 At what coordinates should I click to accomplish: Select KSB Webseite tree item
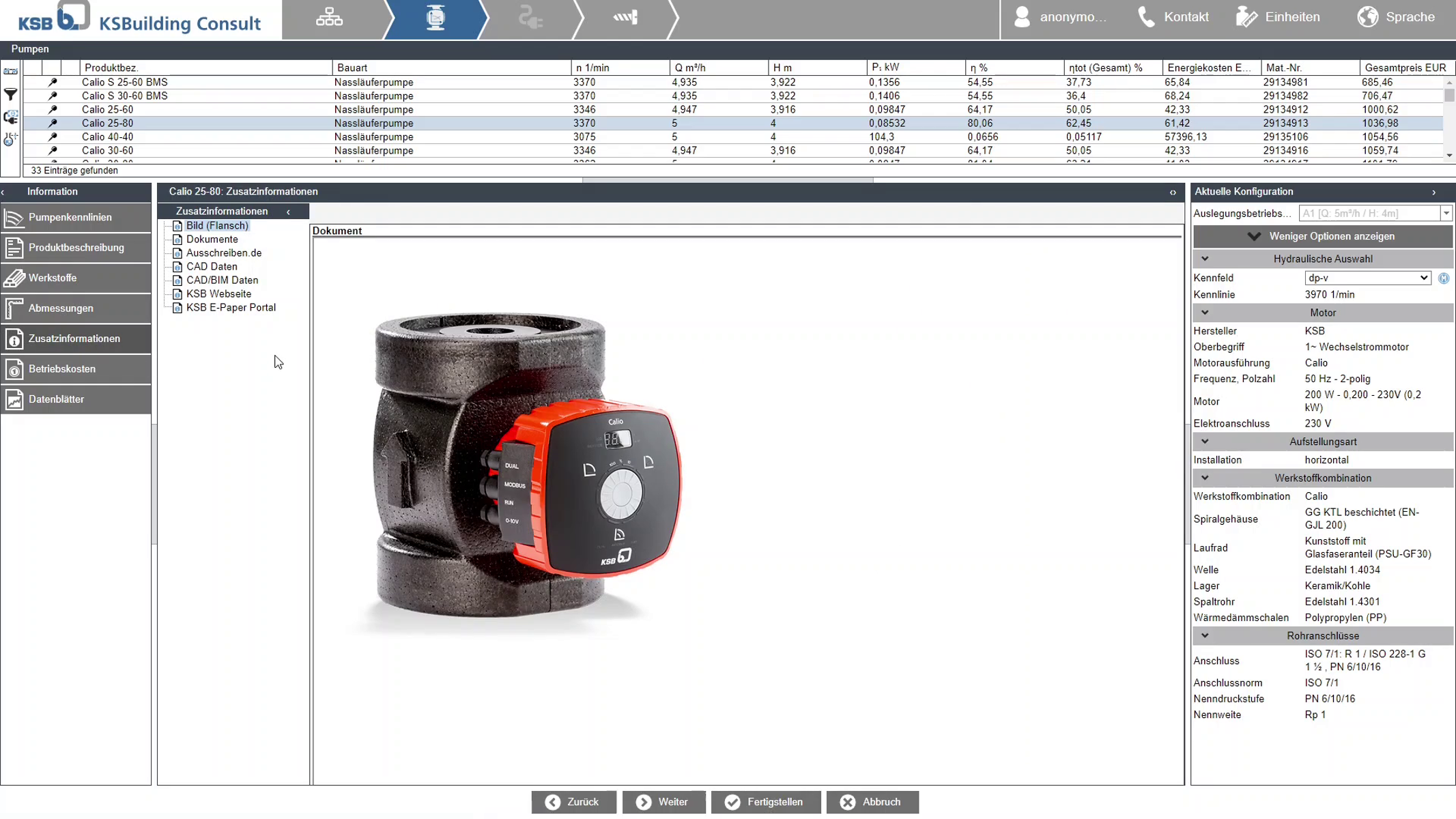click(218, 293)
